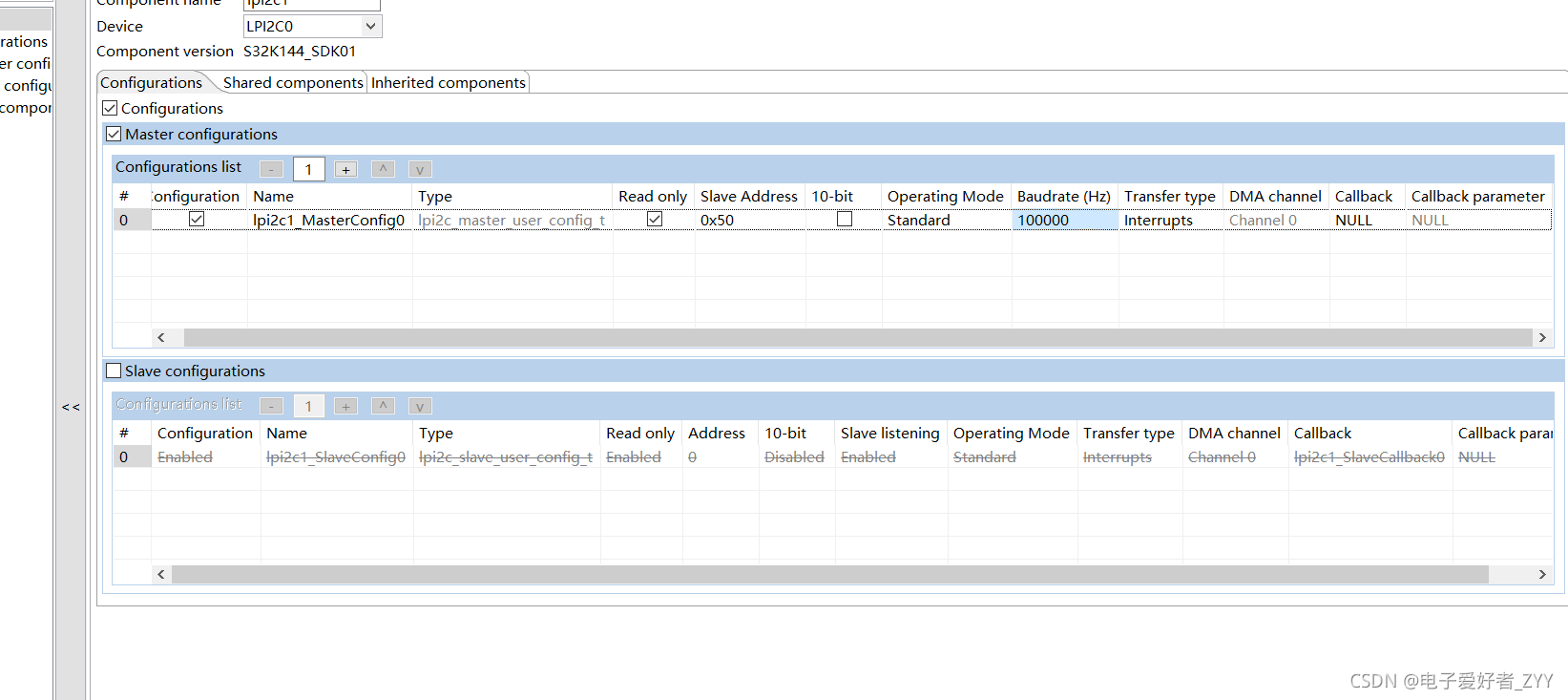The image size is (1568, 700).
Task: Toggle Configuration checkbox for lpi2c1_MasterConfig0
Action: tap(197, 219)
